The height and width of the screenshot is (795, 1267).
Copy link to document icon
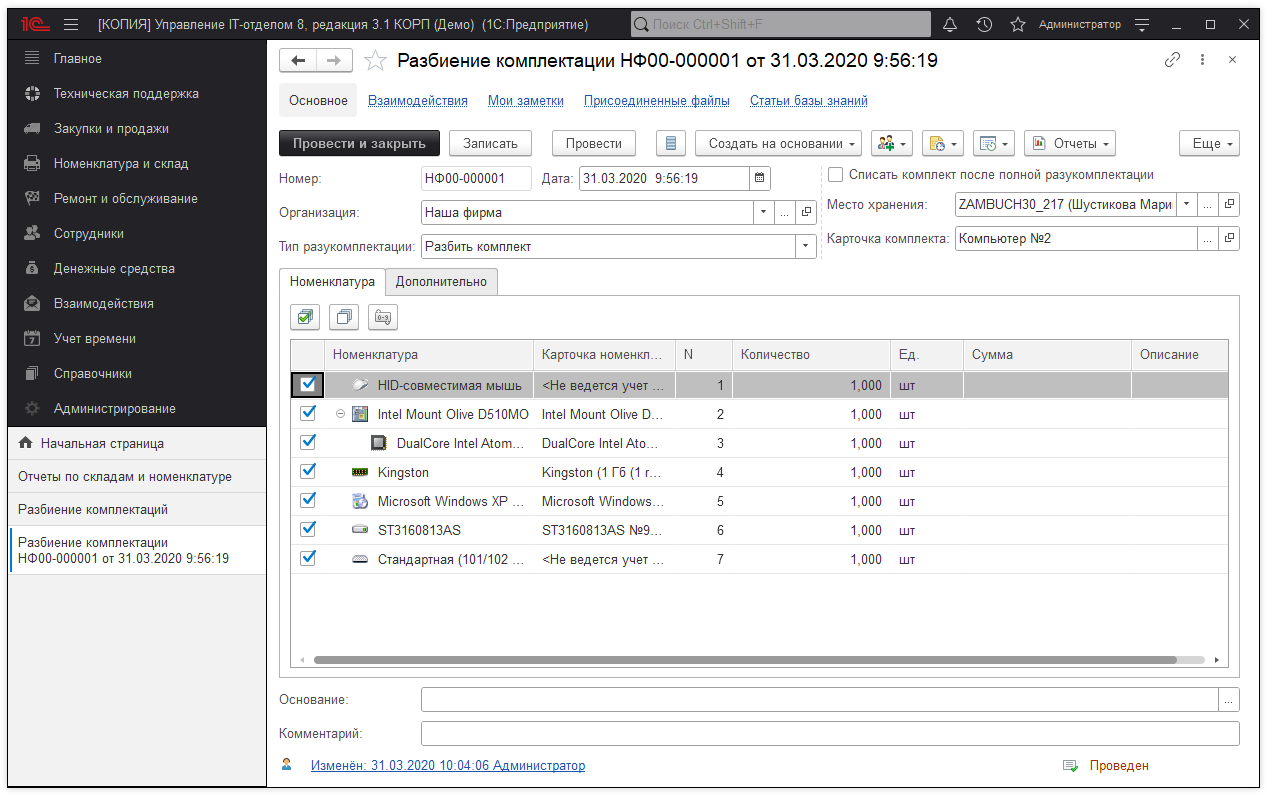pos(1172,60)
